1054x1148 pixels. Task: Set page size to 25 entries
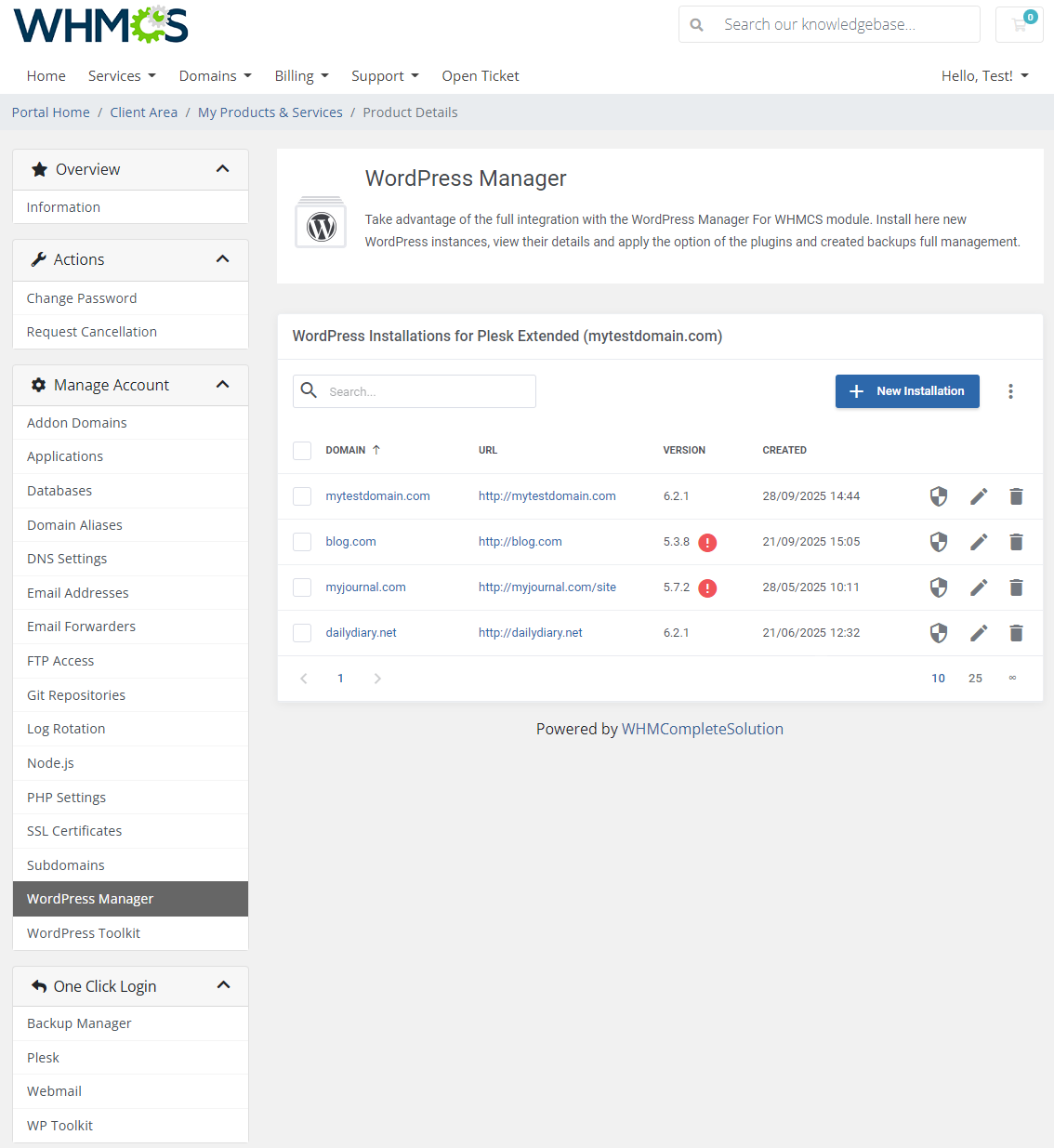coord(975,679)
